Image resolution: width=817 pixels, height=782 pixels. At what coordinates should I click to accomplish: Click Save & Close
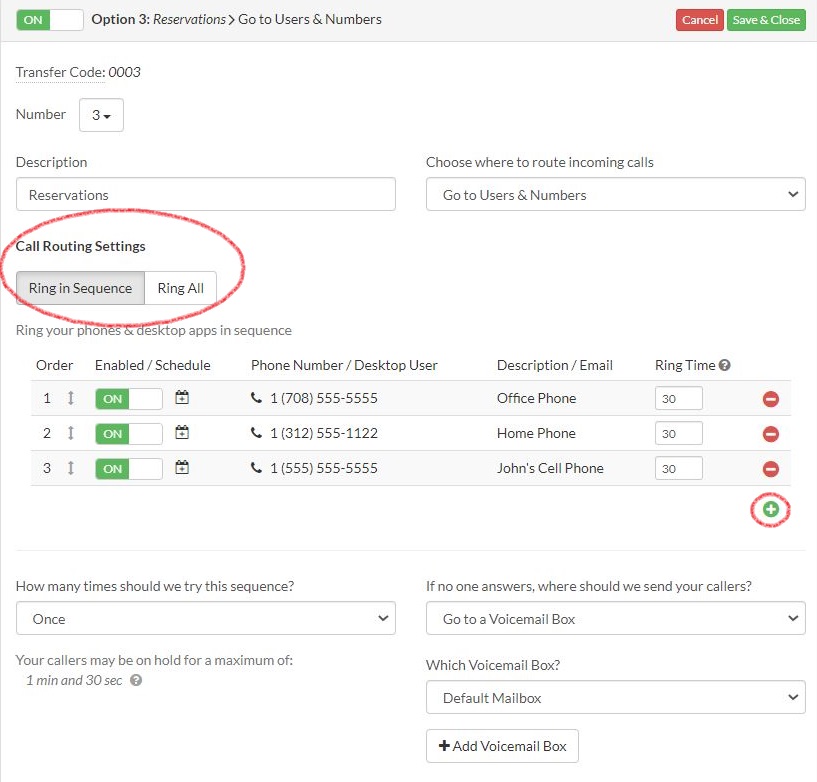(766, 20)
